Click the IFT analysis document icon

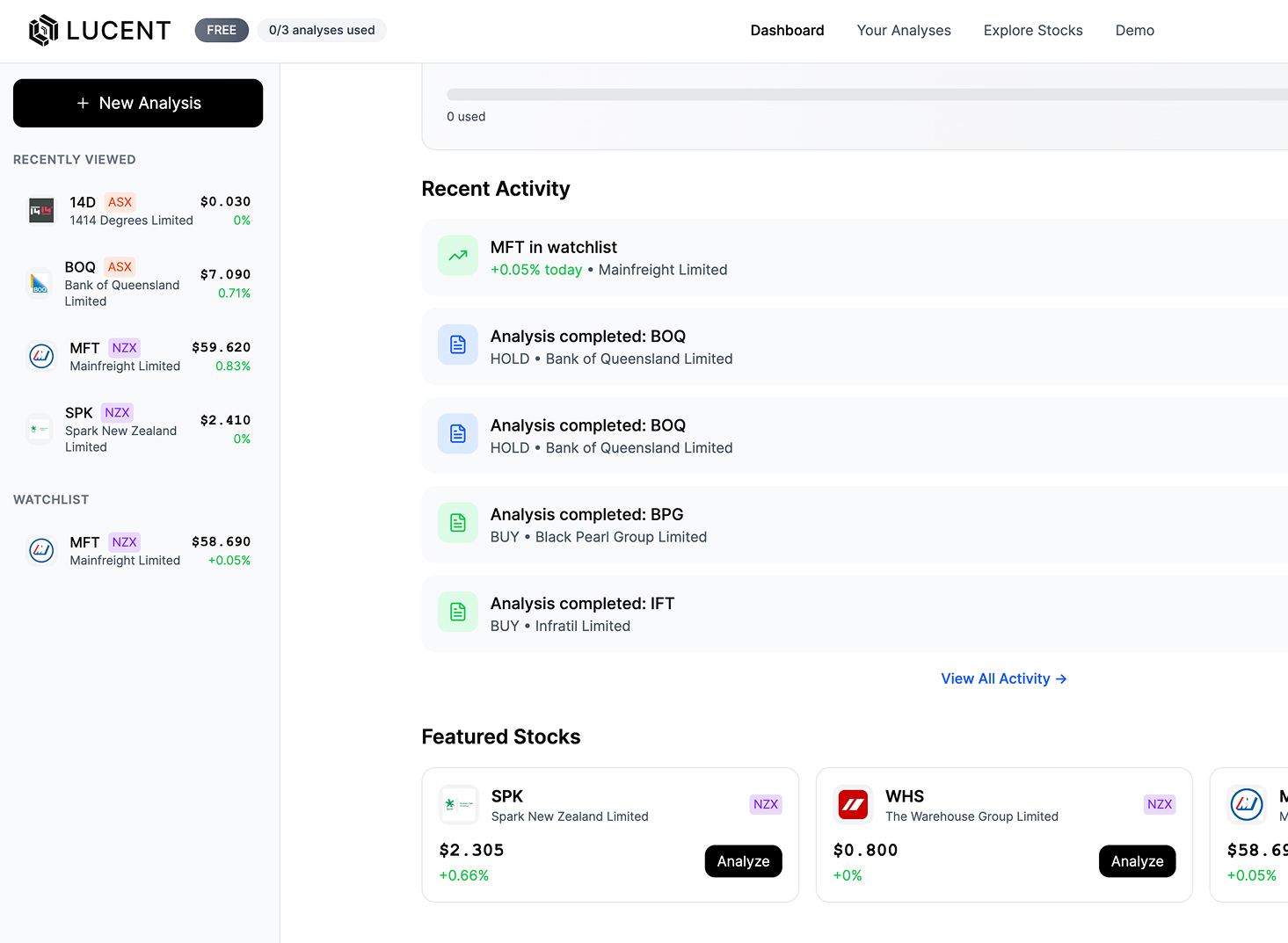(x=457, y=612)
